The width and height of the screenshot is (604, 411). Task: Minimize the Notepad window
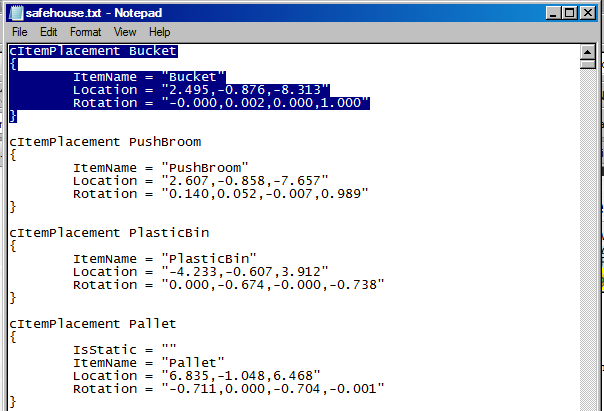point(548,11)
